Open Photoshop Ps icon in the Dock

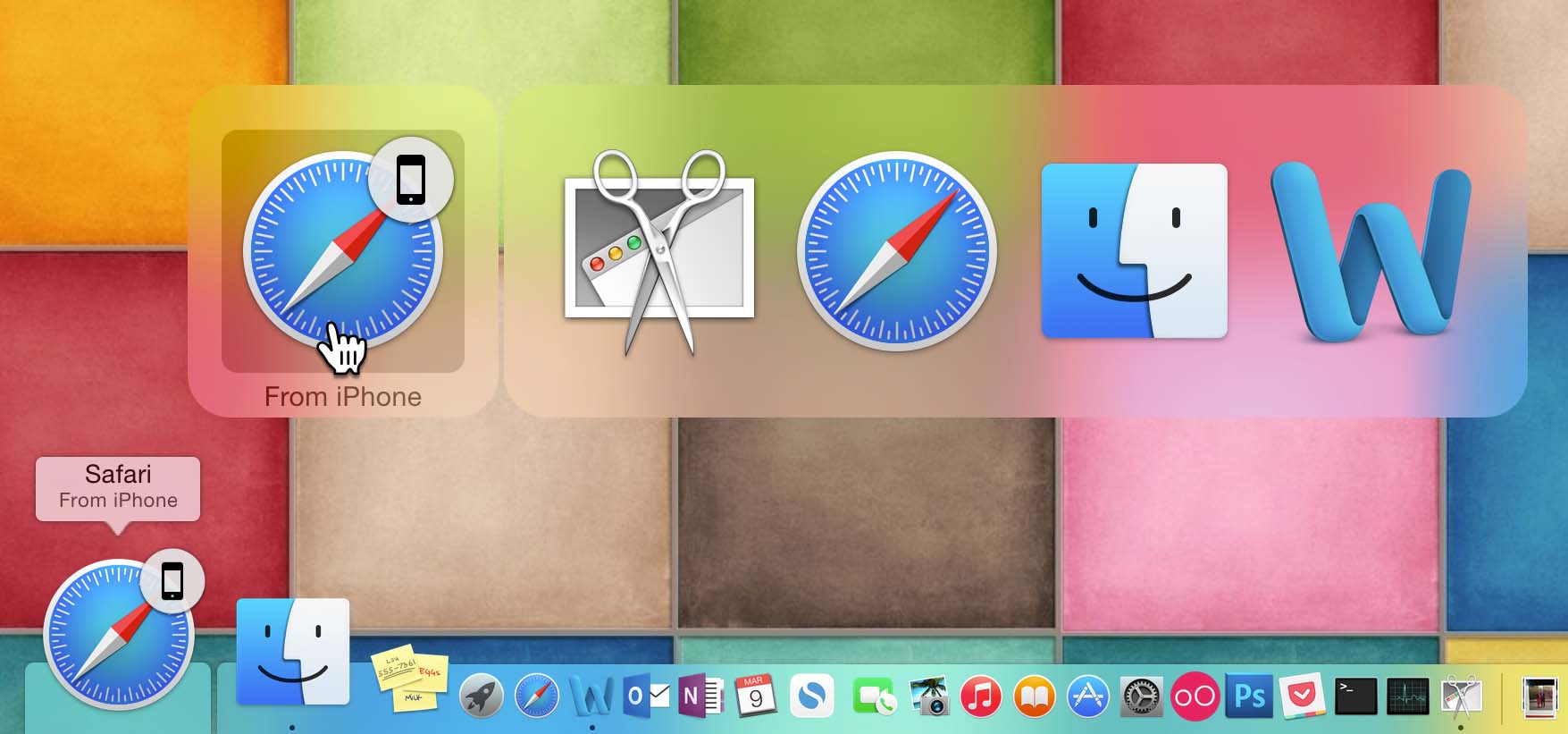tap(1248, 696)
